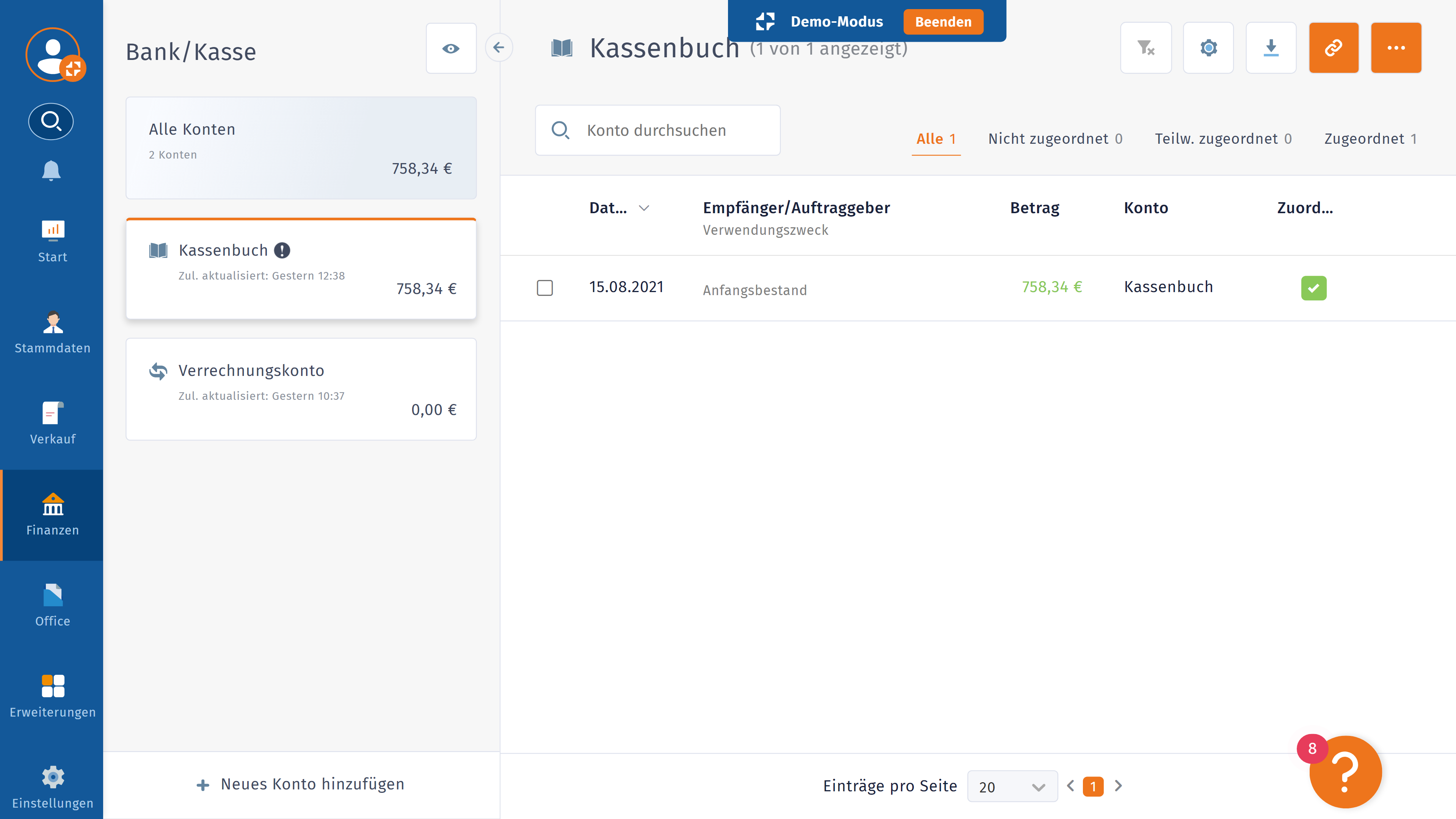Open the help question mark bubble

pyautogui.click(x=1345, y=772)
